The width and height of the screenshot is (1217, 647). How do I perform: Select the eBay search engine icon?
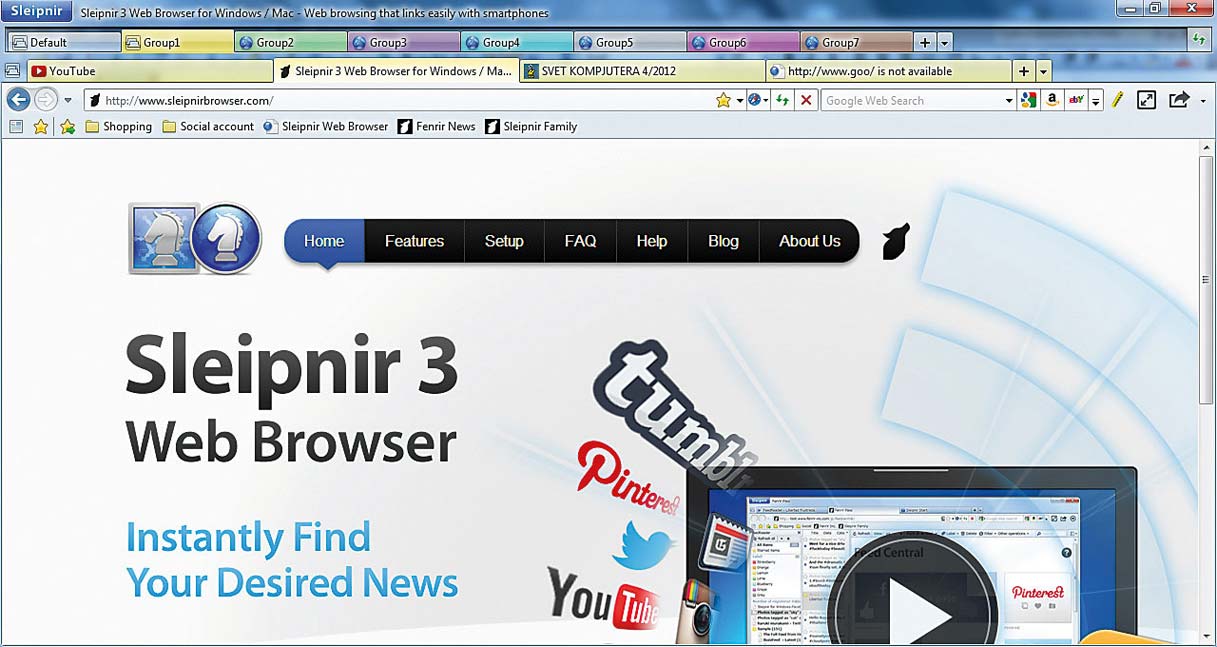1076,101
